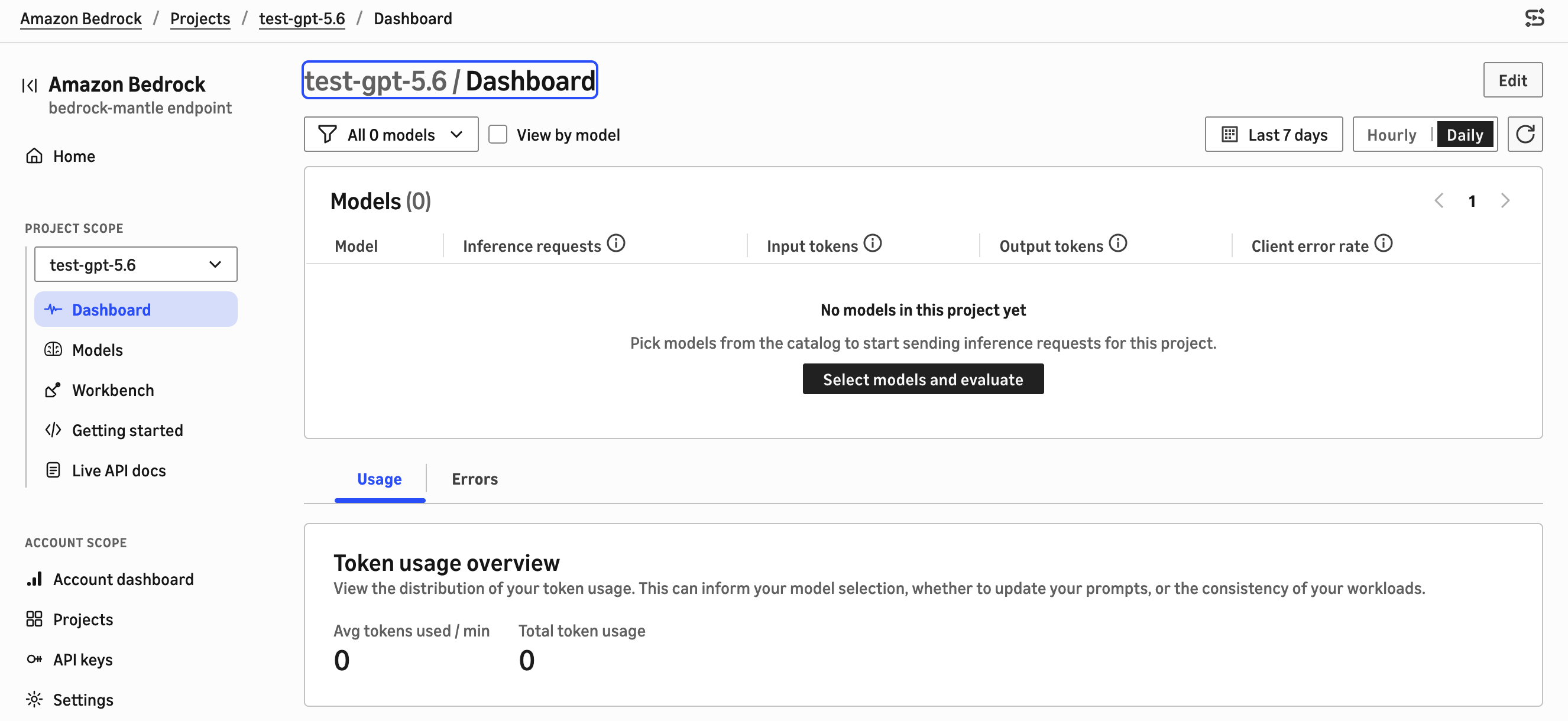
Task: Click info icon beside Input tokens
Action: pyautogui.click(x=872, y=243)
